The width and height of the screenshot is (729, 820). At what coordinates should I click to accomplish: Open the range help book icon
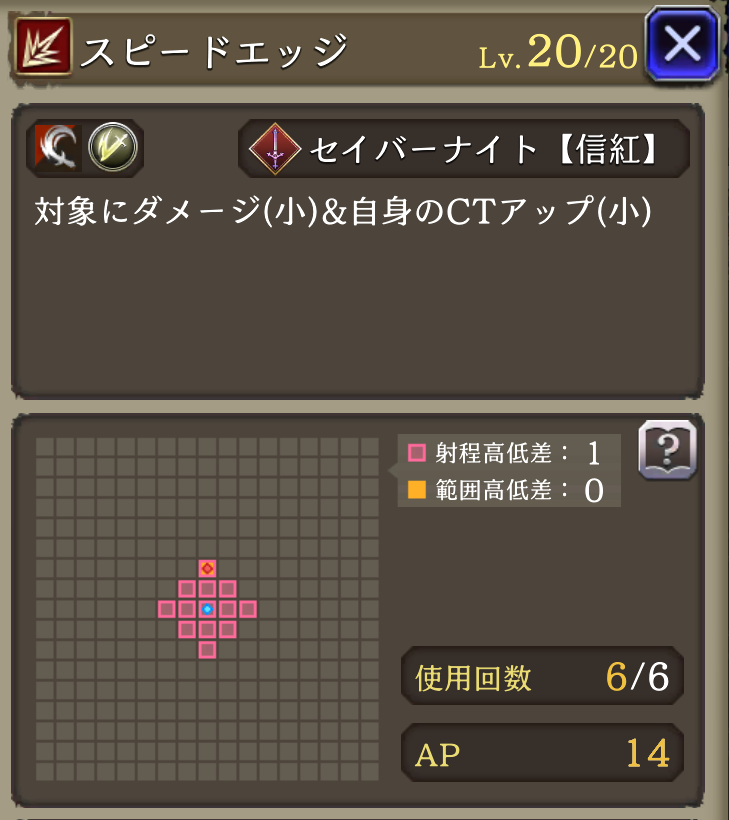tap(667, 450)
